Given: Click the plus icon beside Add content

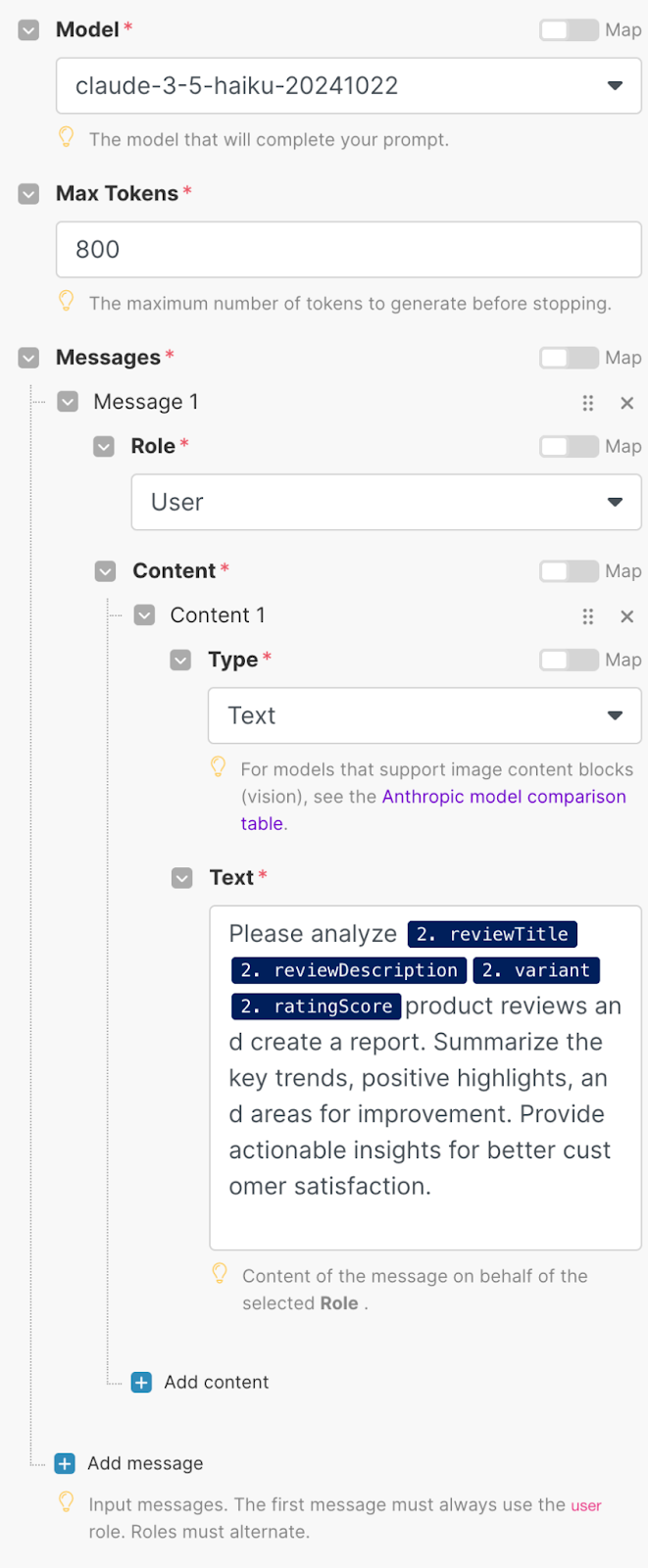Looking at the screenshot, I should (142, 1383).
